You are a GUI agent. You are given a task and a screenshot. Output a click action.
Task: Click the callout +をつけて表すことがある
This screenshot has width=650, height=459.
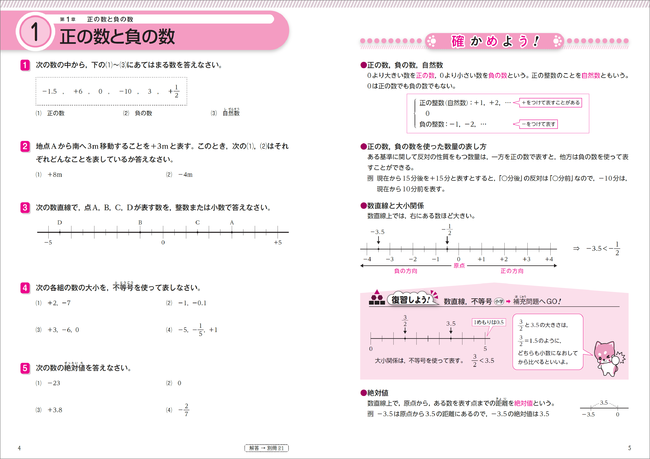pos(548,102)
